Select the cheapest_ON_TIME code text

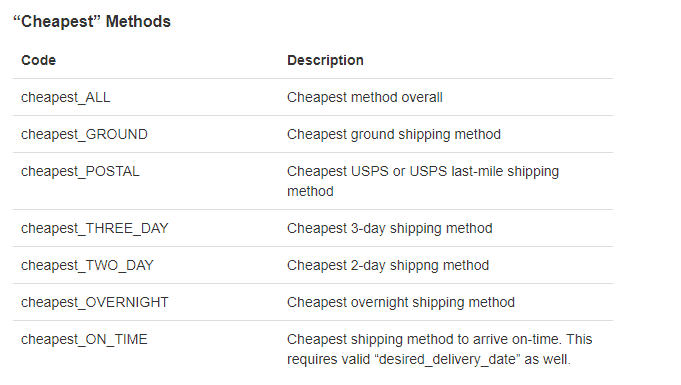(84, 339)
